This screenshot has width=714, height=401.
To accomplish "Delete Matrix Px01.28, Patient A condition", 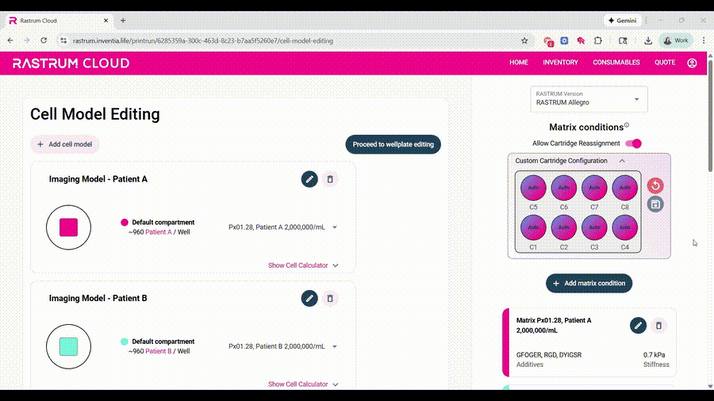I will click(x=658, y=325).
